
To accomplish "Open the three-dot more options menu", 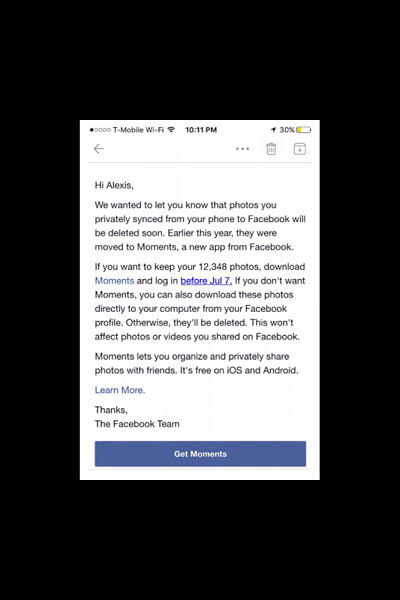I will [x=242, y=148].
